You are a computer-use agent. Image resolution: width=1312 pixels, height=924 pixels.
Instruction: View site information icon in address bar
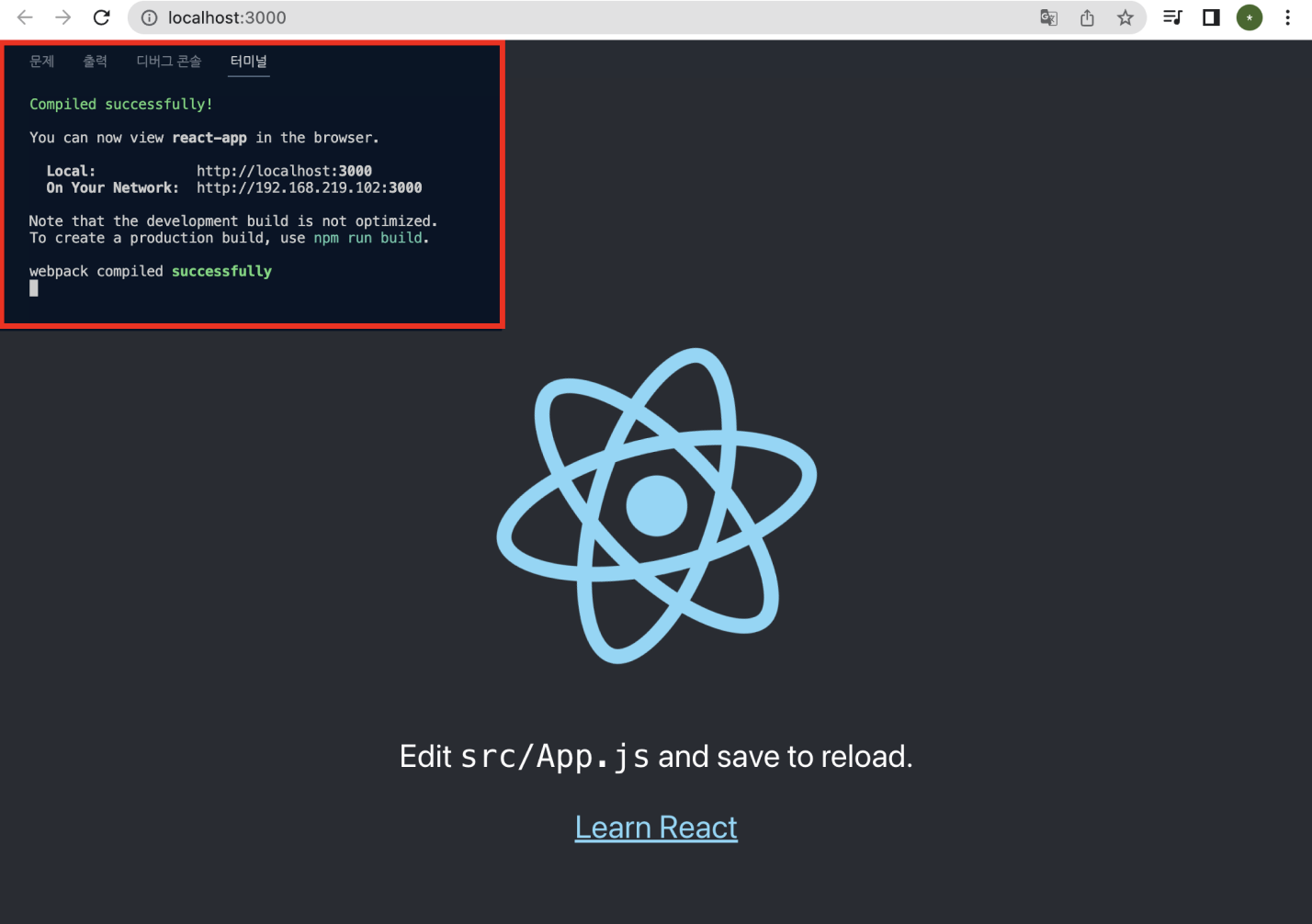[x=149, y=17]
